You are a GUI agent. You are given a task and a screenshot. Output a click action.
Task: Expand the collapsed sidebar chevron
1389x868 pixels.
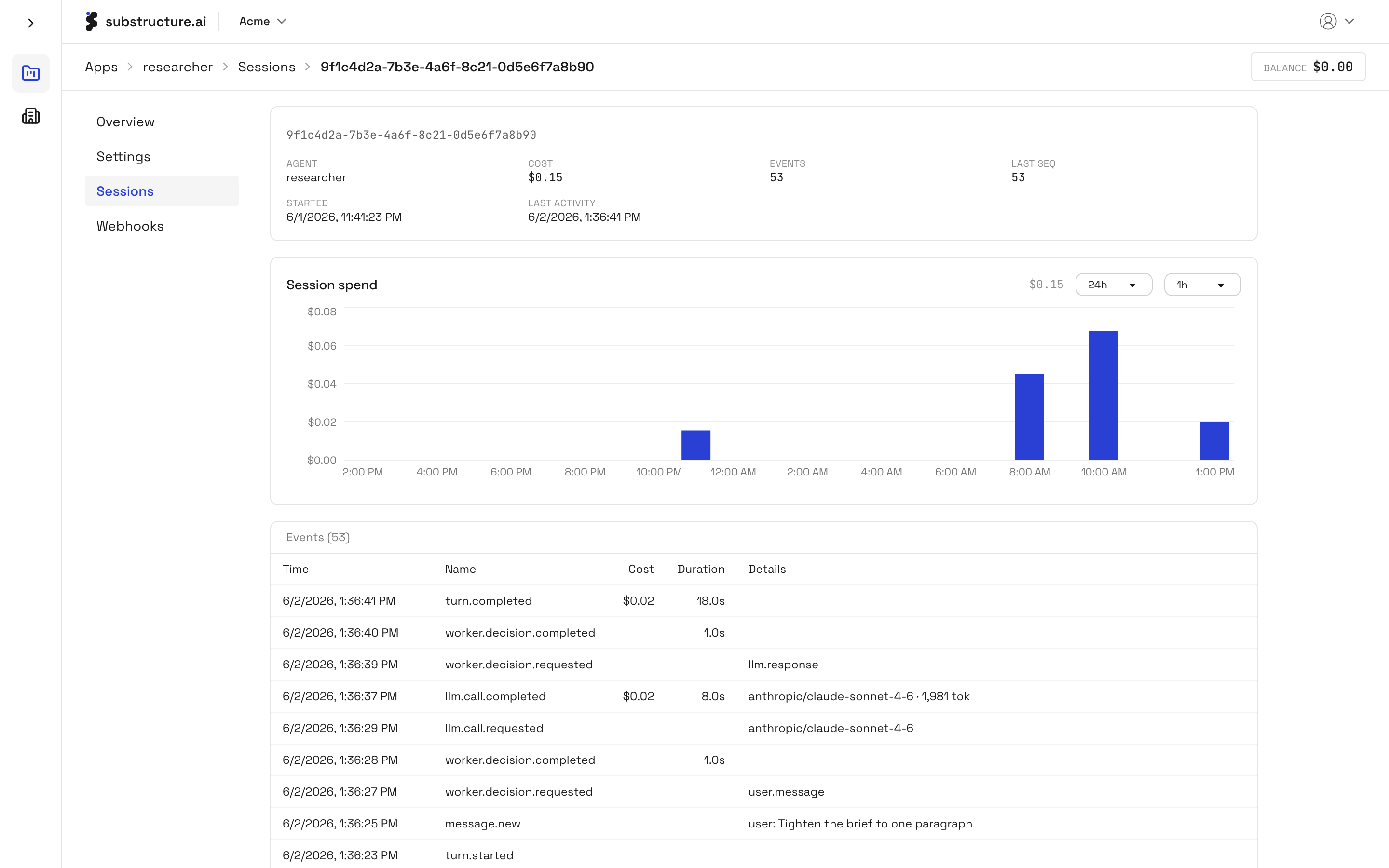30,23
